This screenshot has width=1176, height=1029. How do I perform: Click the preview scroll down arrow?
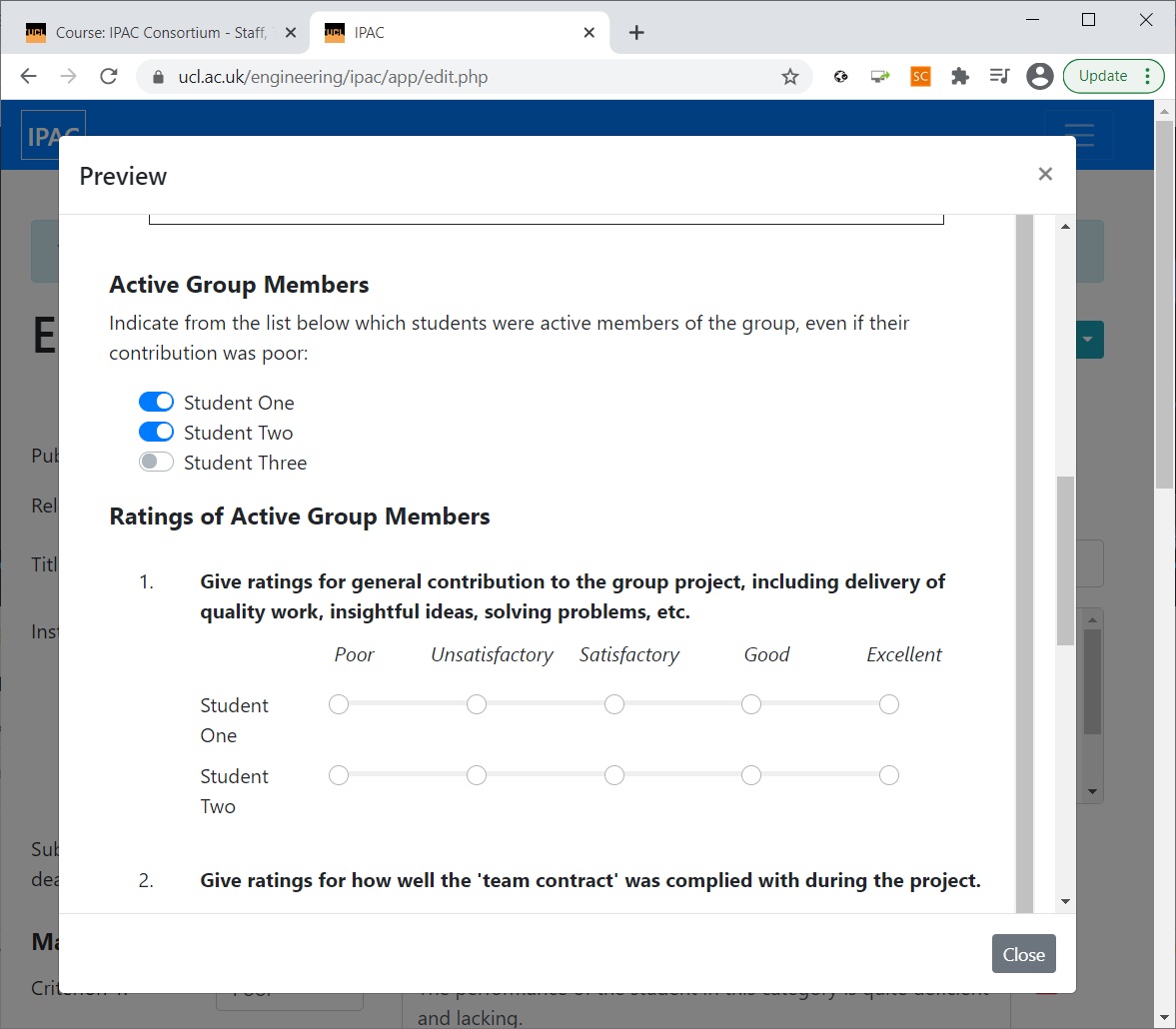[1065, 901]
